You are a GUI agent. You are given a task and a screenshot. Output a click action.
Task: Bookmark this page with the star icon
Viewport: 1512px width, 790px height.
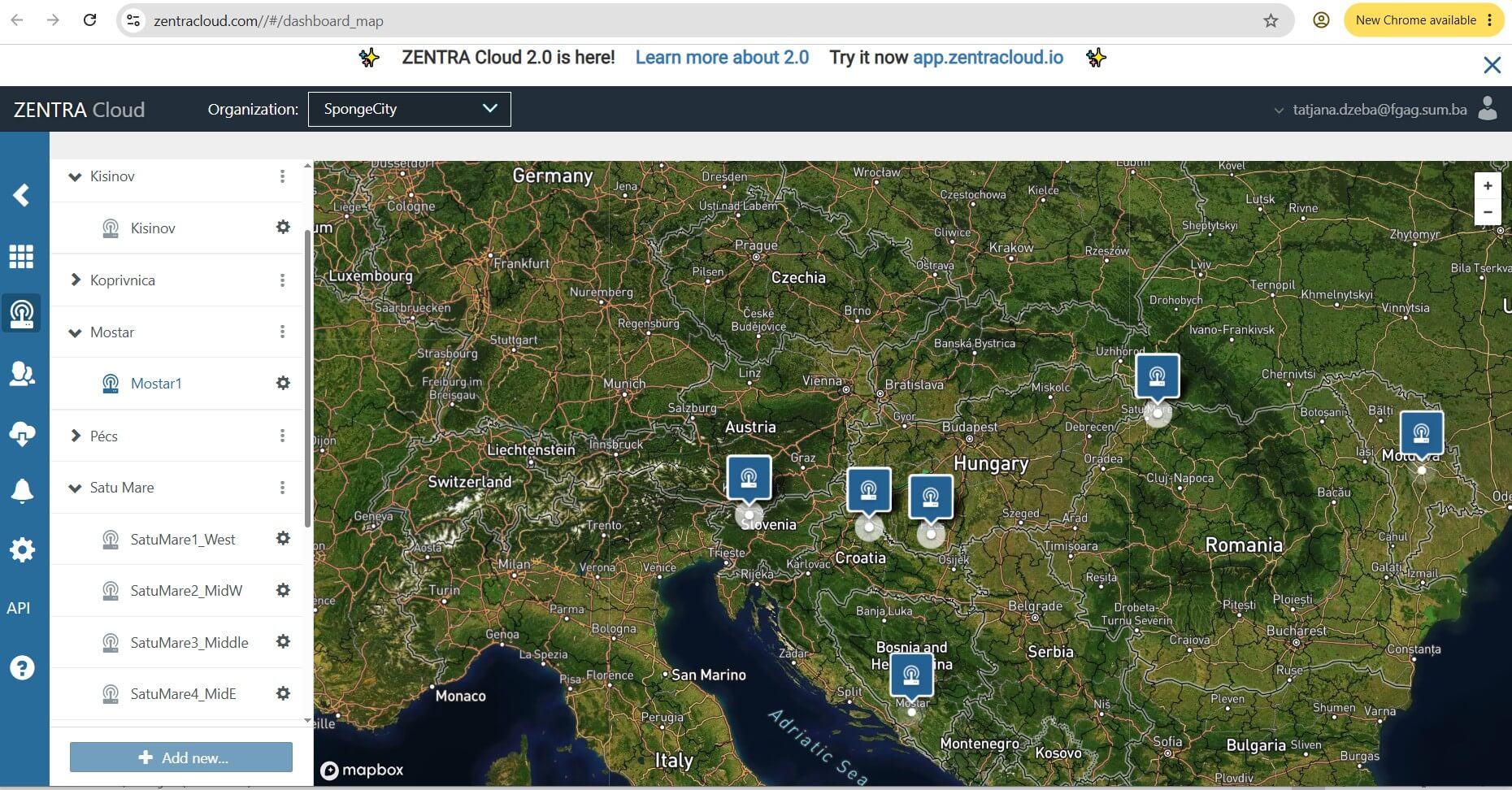[1271, 21]
